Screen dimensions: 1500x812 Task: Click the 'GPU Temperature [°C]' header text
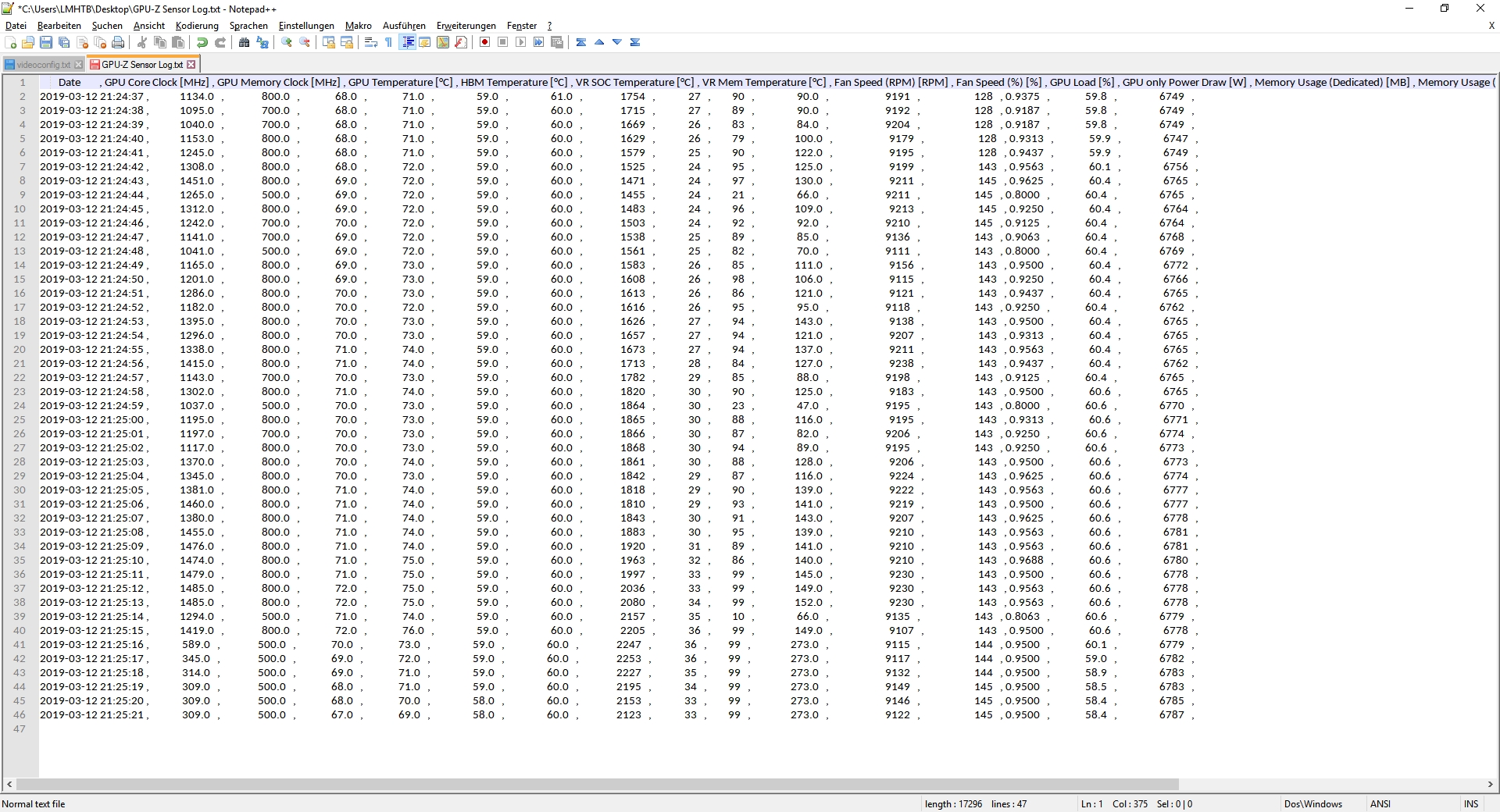(x=401, y=83)
